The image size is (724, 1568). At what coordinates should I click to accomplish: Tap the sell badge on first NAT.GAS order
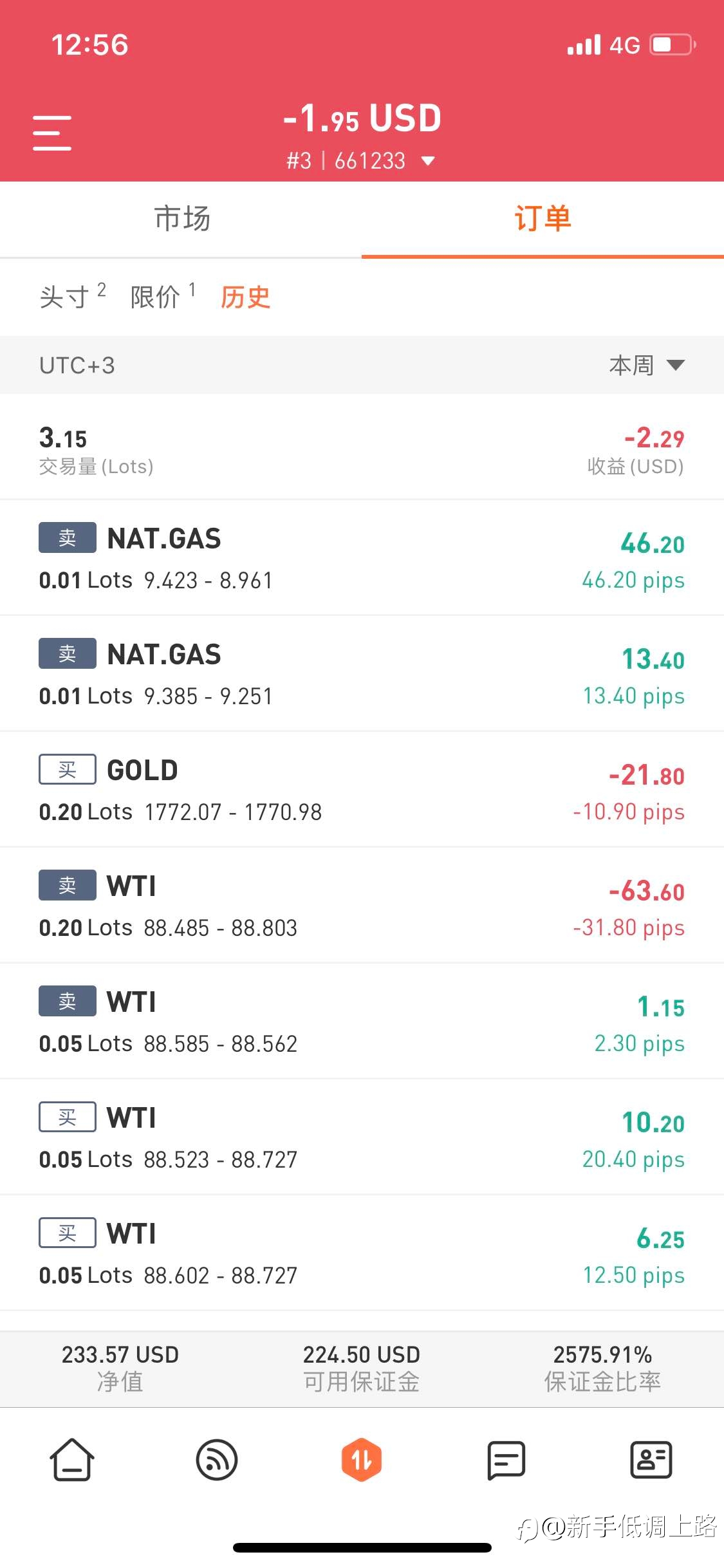click(x=68, y=537)
